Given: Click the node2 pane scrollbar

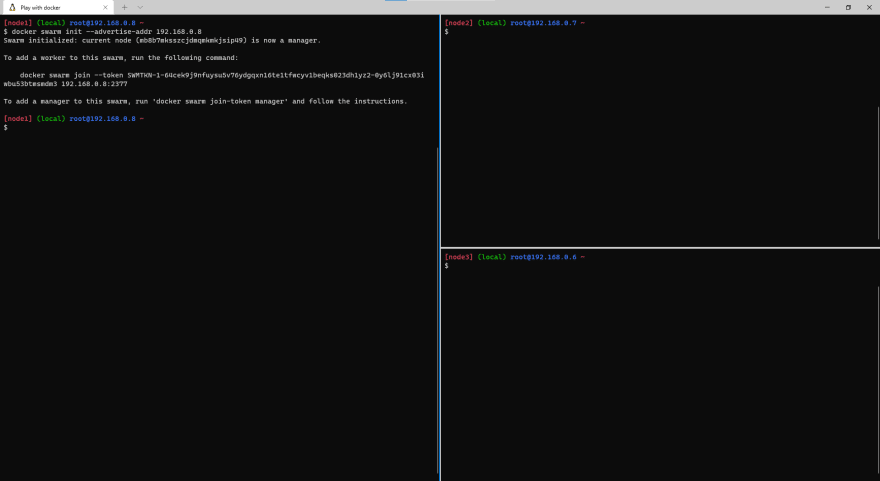Looking at the screenshot, I should (878, 173).
